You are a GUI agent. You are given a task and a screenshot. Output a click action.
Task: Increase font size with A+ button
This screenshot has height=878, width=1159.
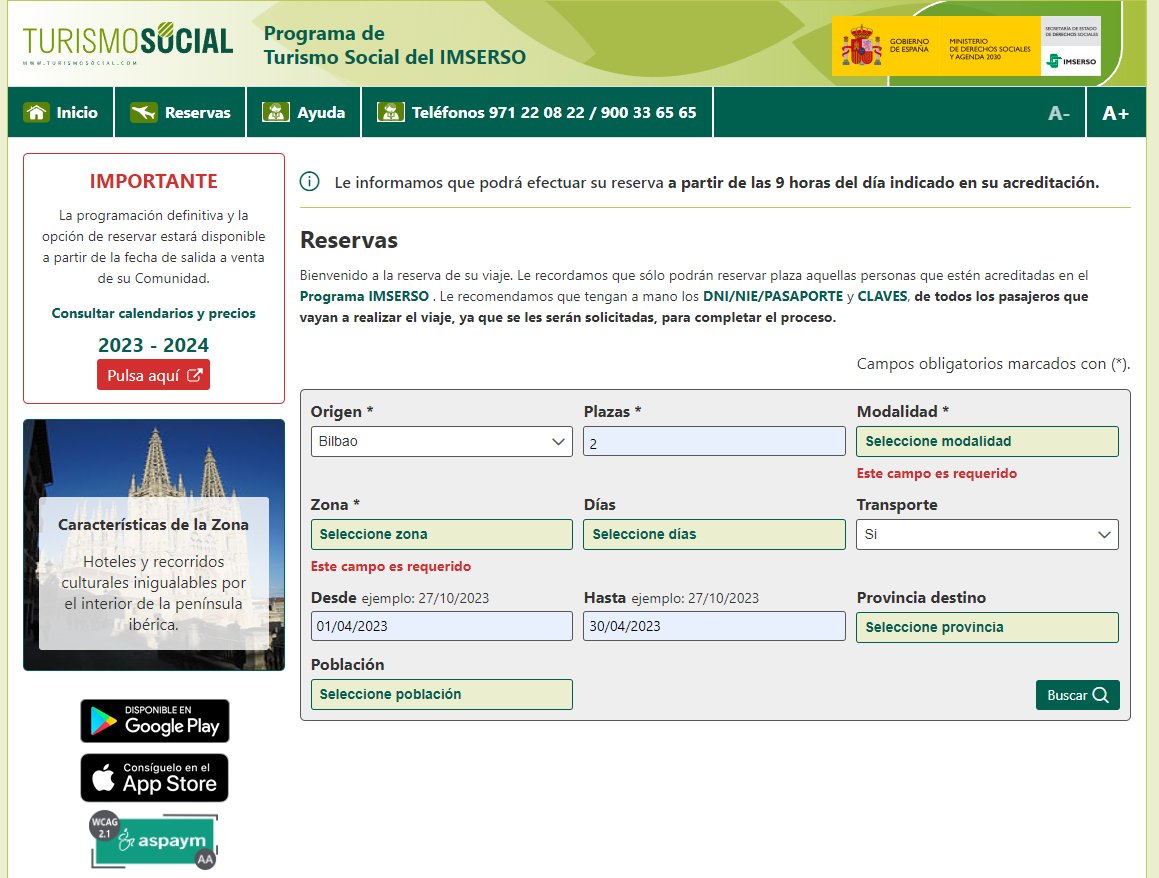pos(1115,113)
